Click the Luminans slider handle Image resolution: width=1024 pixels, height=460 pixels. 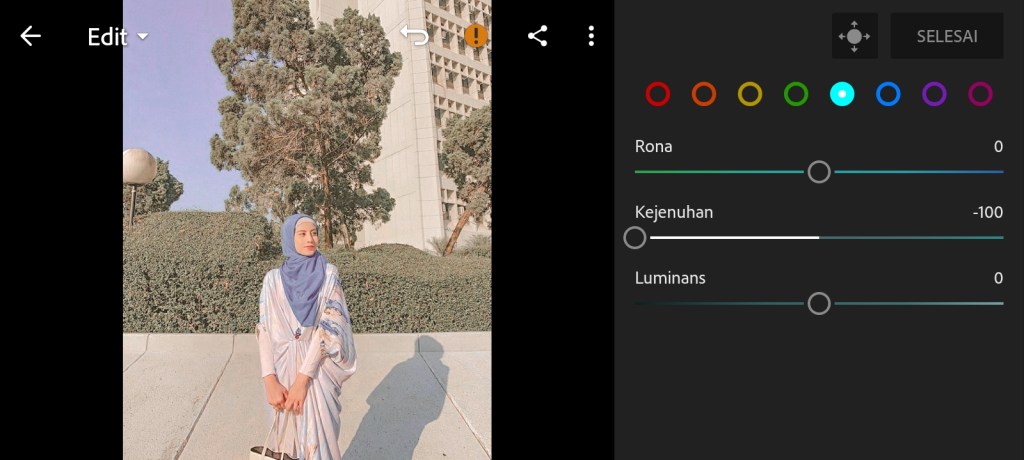(x=819, y=304)
